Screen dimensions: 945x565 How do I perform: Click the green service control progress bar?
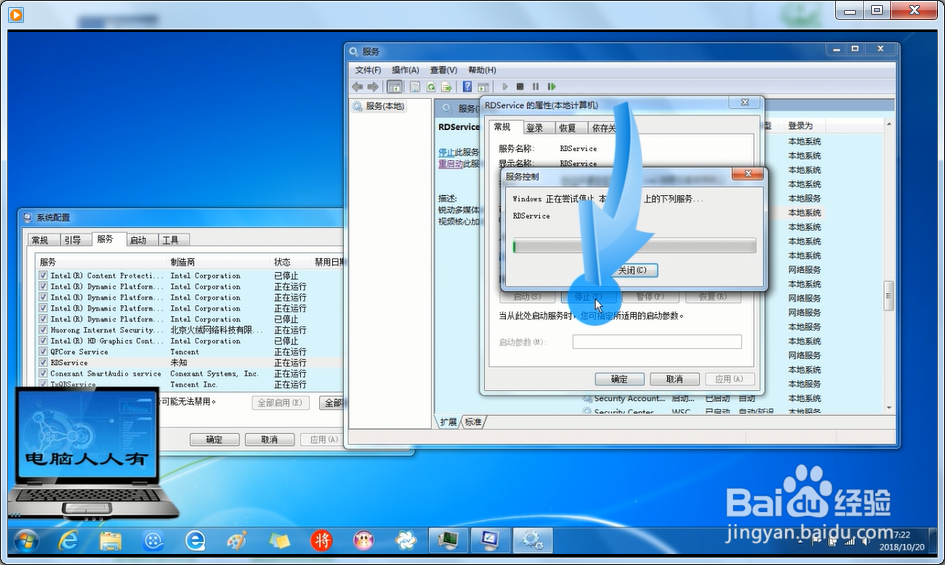(x=634, y=246)
